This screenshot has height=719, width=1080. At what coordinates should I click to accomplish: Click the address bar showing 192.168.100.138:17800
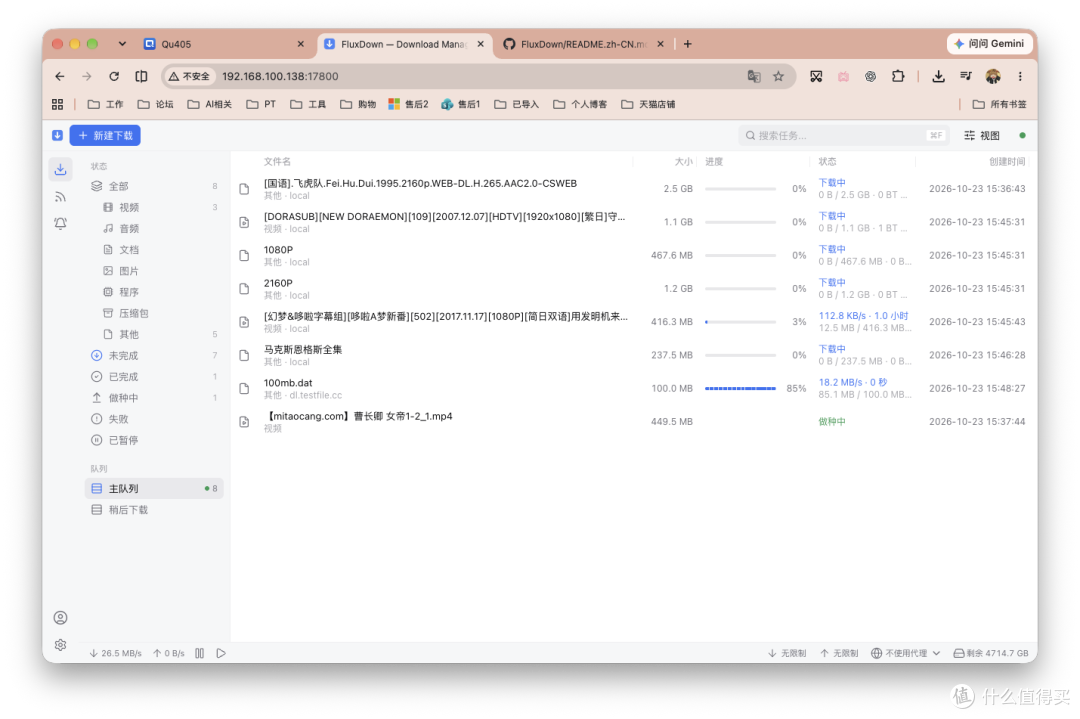(x=479, y=76)
